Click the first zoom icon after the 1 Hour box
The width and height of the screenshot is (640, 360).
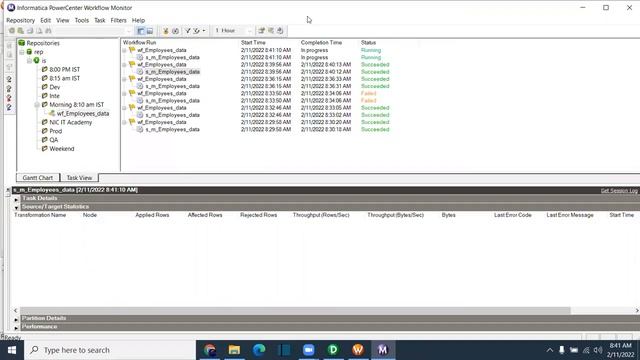(x=262, y=31)
